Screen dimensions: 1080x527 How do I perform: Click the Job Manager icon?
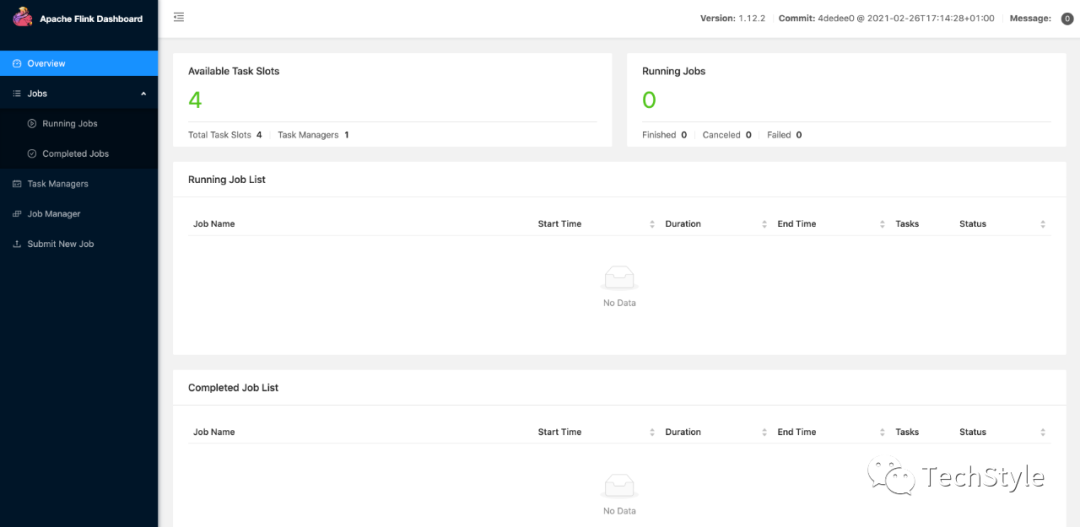(x=17, y=214)
